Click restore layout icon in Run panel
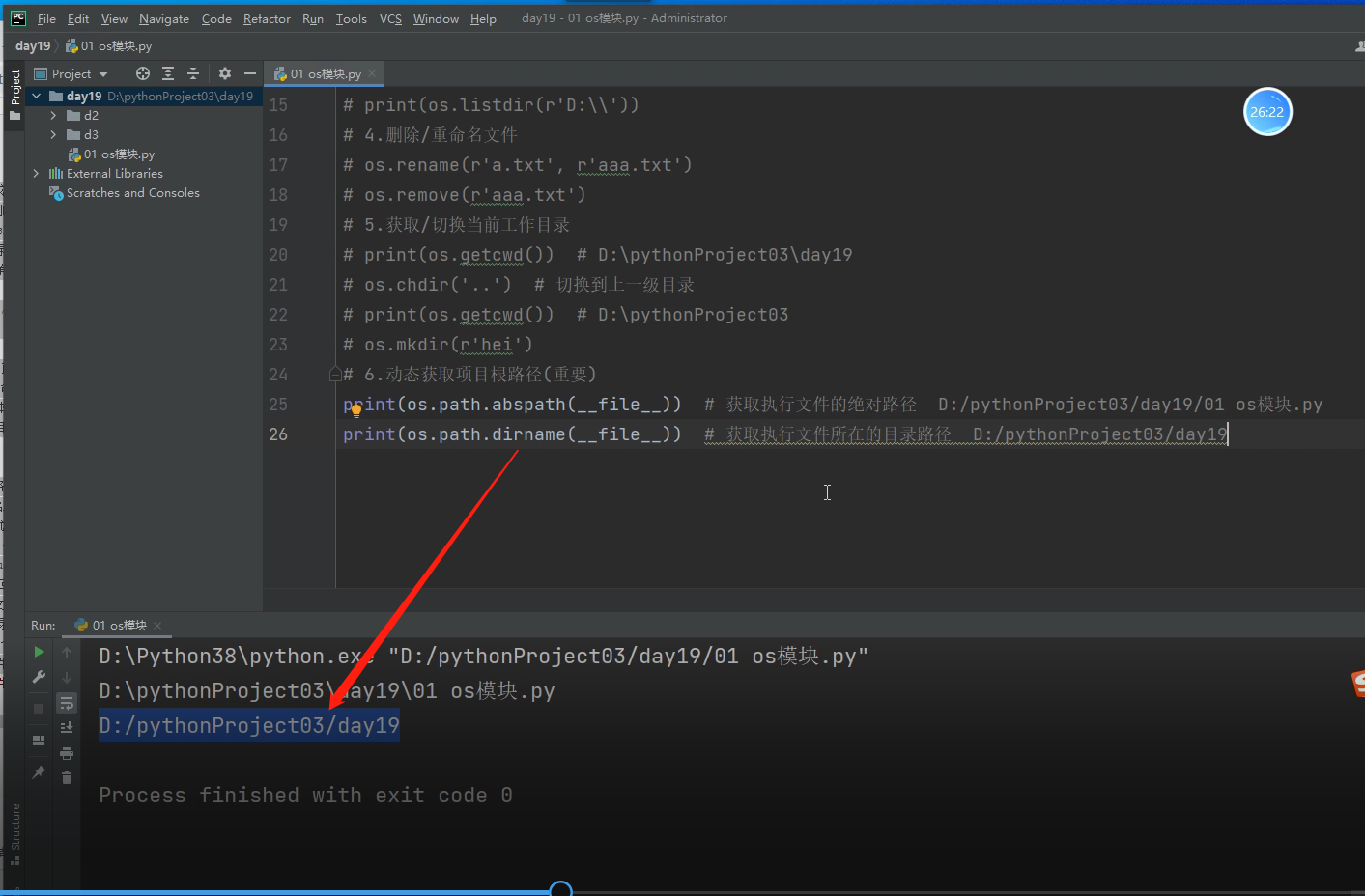 point(39,741)
